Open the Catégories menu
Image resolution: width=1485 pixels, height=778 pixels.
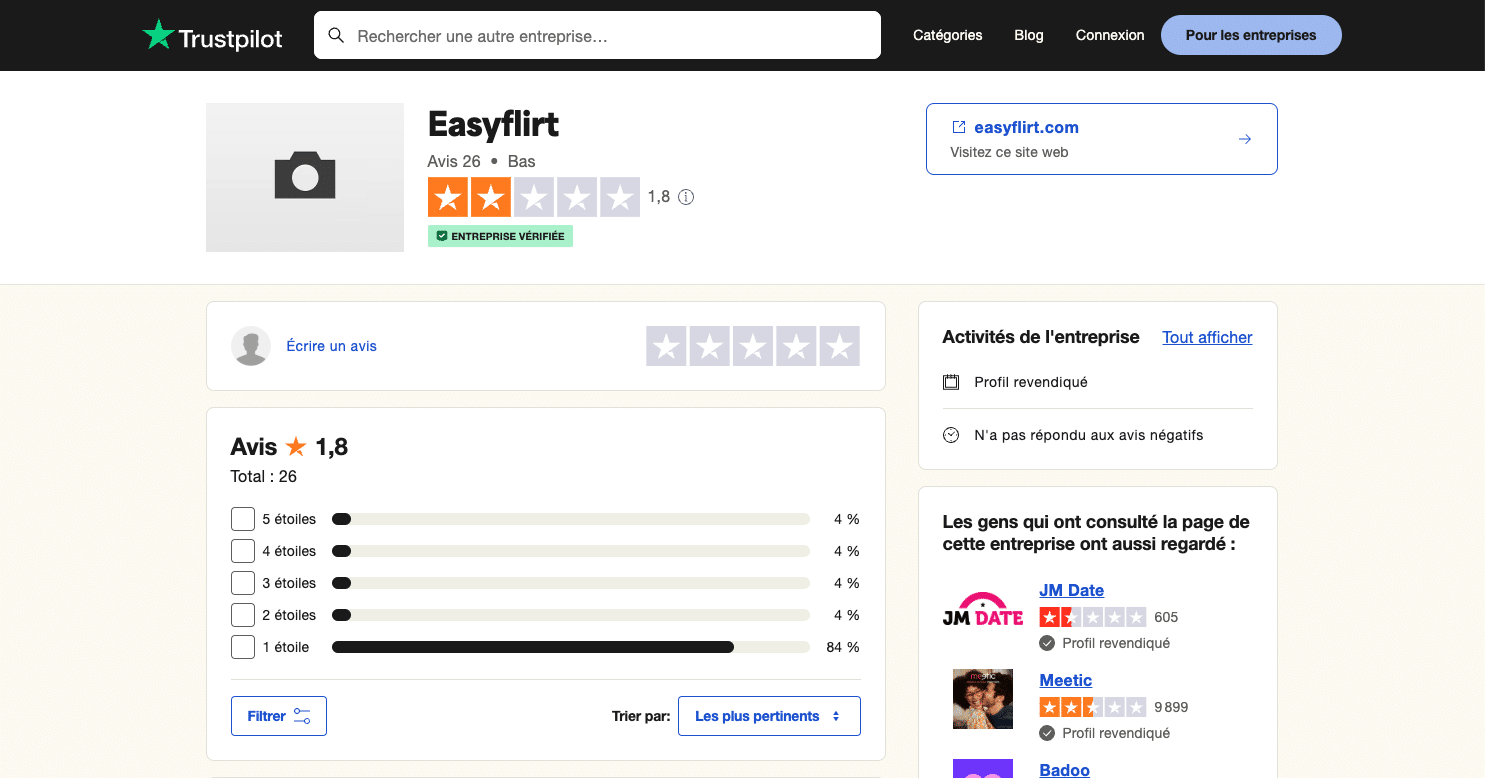(948, 35)
